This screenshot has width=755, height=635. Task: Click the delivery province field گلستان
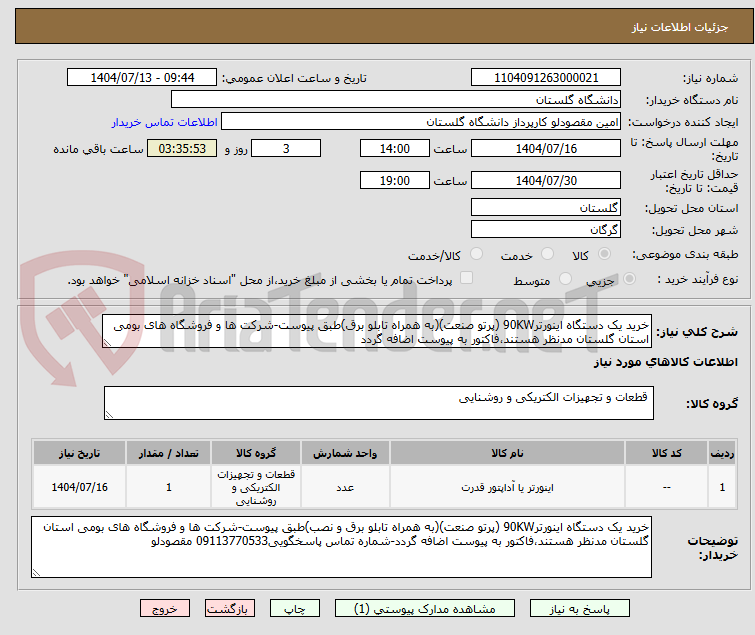pyautogui.click(x=546, y=207)
